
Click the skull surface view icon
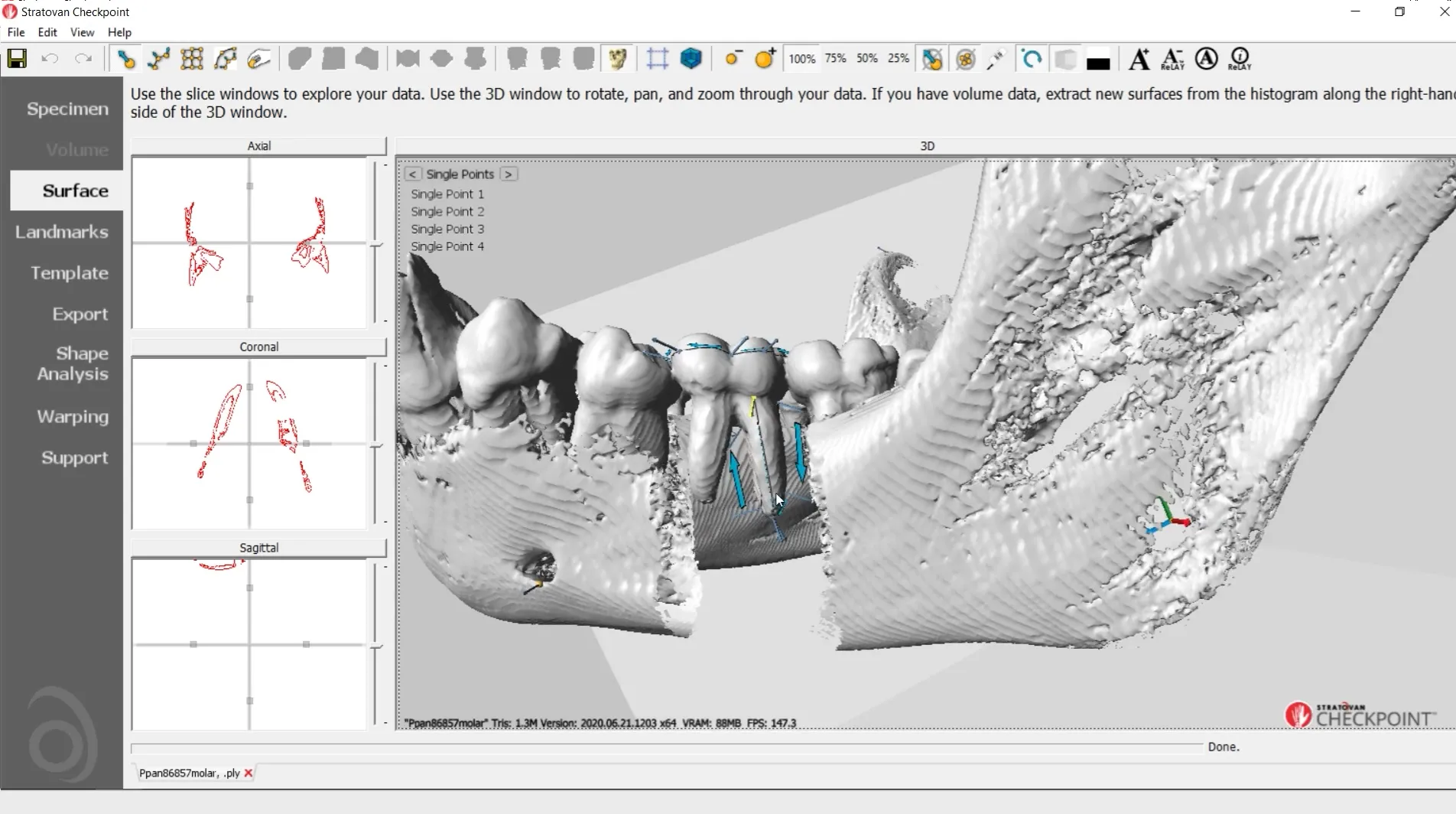click(618, 59)
